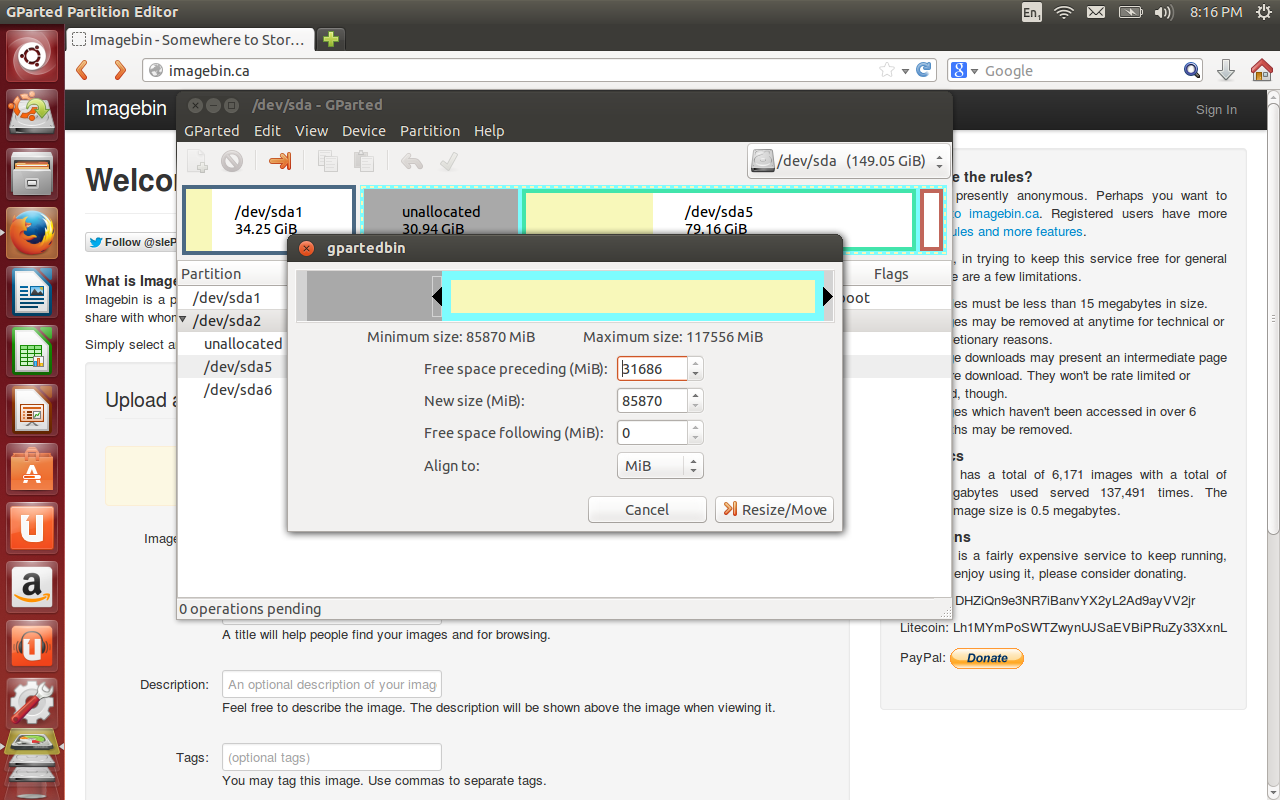Go to the Firefox home page icon

click(1262, 70)
